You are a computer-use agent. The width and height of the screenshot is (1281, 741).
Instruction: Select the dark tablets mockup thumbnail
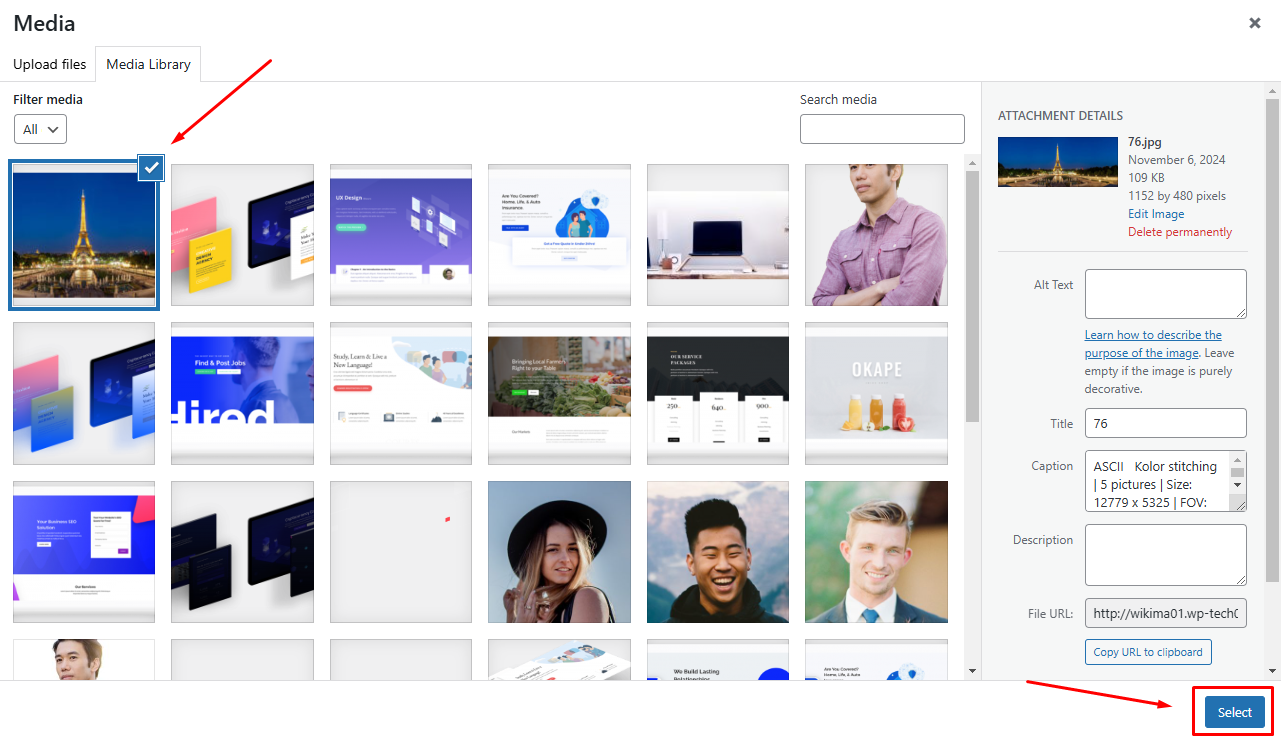click(x=242, y=552)
